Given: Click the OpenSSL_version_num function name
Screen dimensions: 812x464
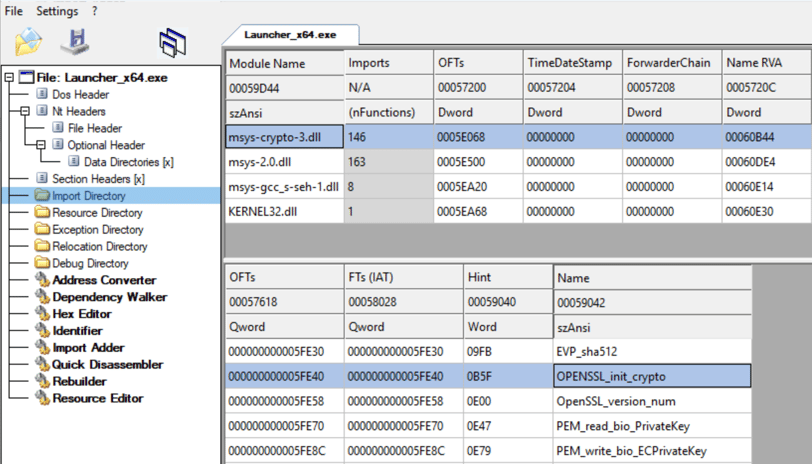Looking at the screenshot, I should coord(616,401).
